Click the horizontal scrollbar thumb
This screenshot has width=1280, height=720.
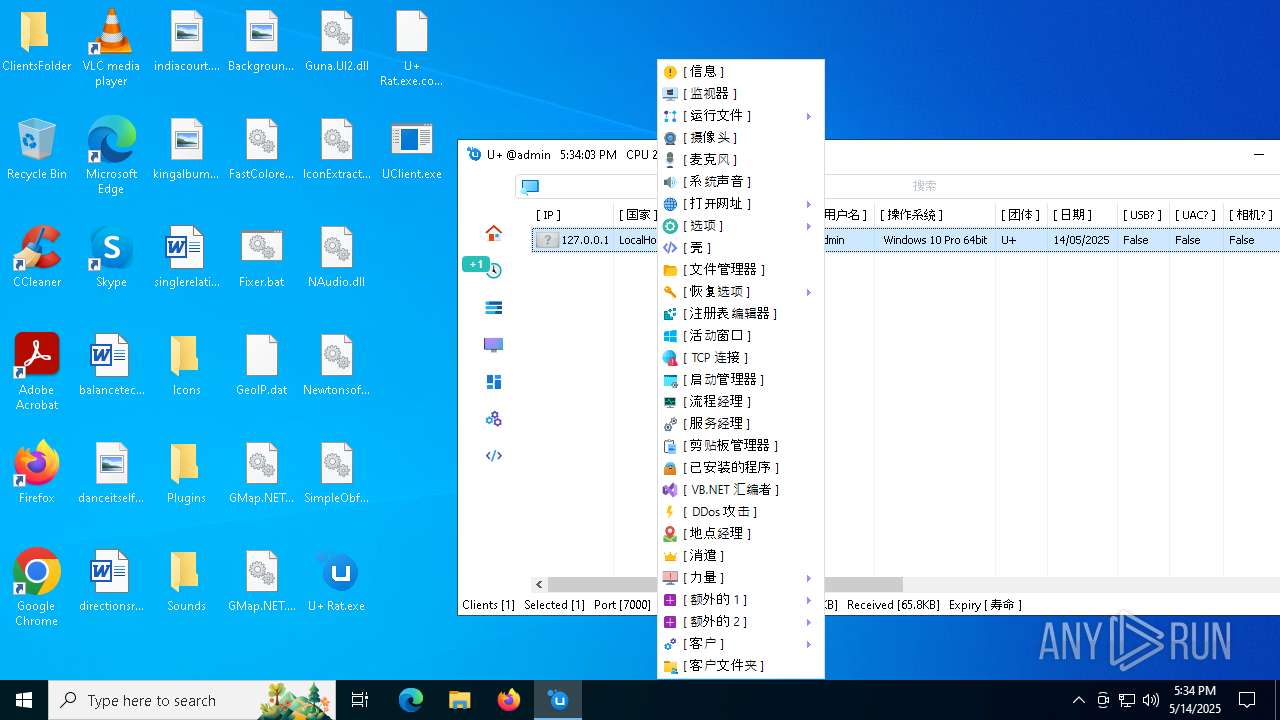coord(725,584)
